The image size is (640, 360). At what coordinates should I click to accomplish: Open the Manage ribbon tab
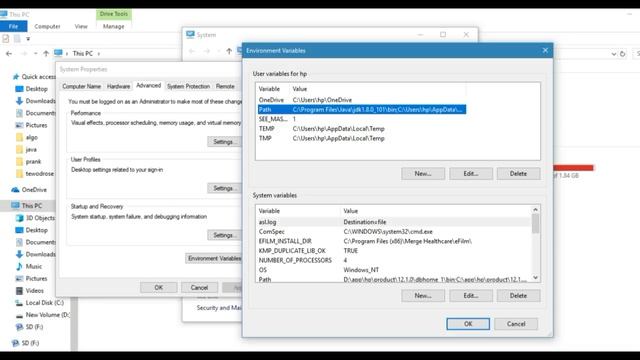coord(113,26)
